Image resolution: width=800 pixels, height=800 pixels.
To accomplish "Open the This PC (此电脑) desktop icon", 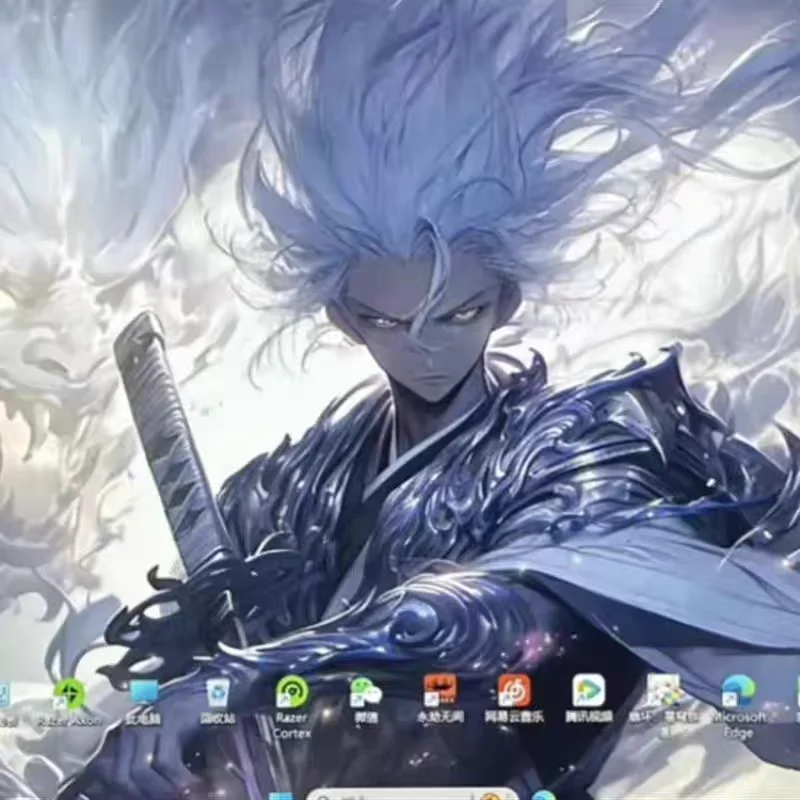I will (x=144, y=702).
